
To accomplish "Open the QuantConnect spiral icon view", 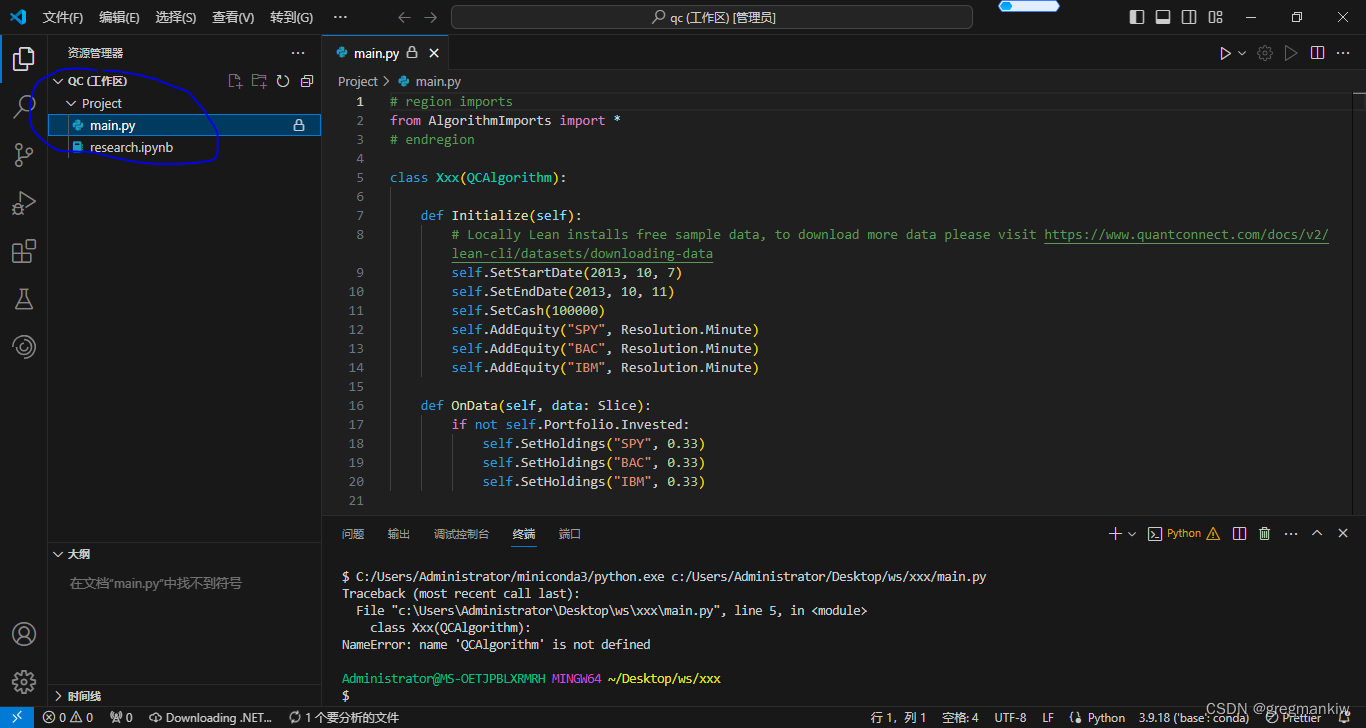I will click(24, 347).
